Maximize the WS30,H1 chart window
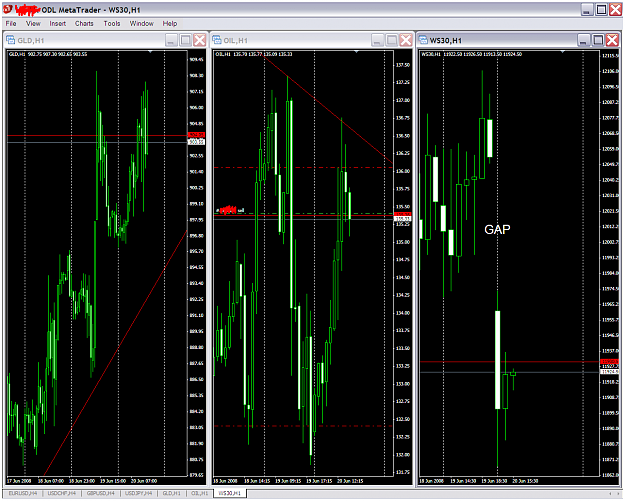This screenshot has height=501, width=625. pos(598,40)
